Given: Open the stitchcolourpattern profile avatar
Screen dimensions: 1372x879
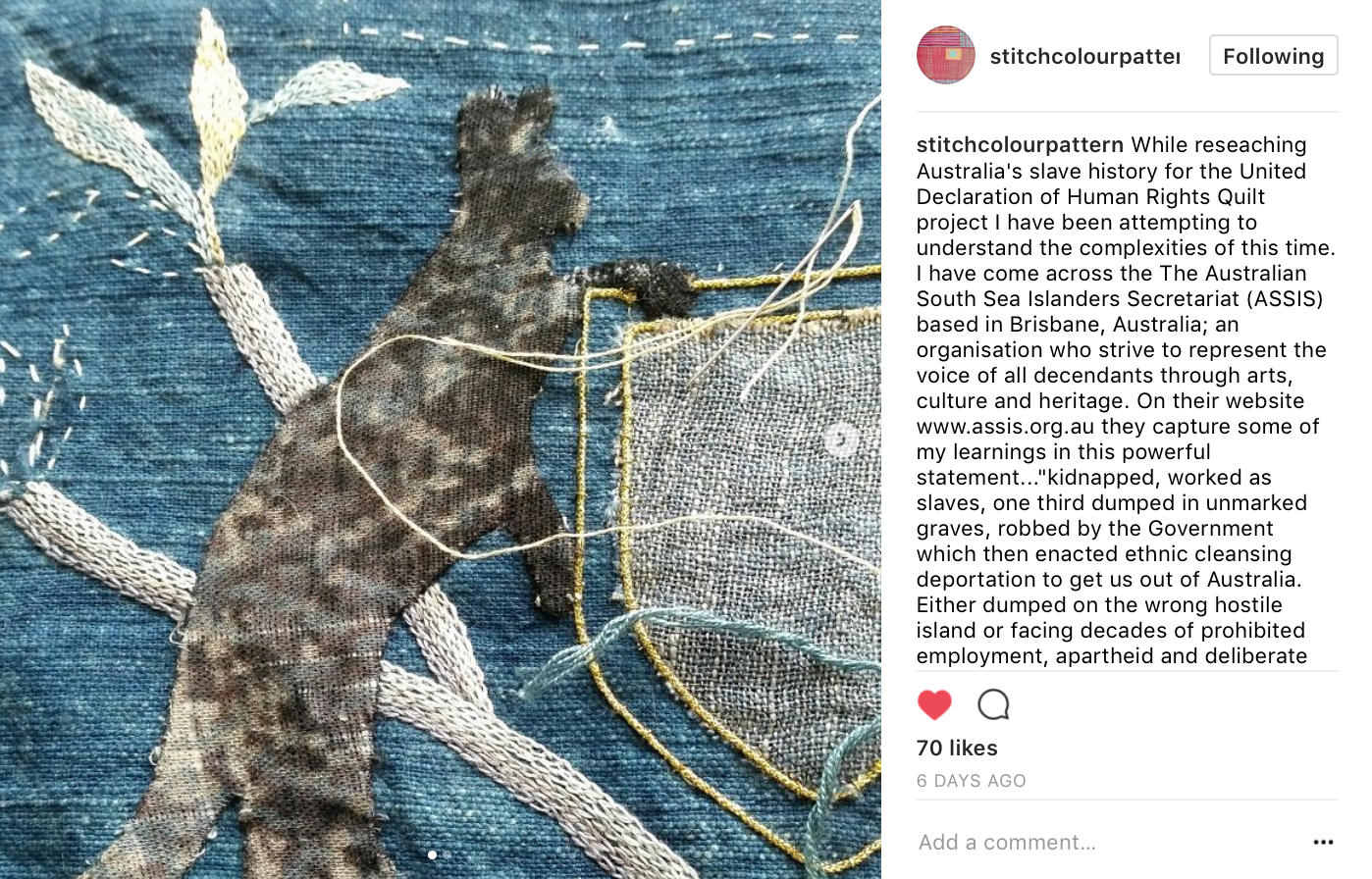Looking at the screenshot, I should click(945, 55).
